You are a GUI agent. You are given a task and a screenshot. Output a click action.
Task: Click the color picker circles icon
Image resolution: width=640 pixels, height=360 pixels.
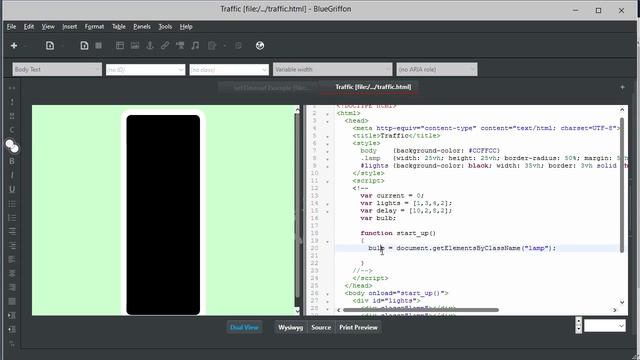12,145
